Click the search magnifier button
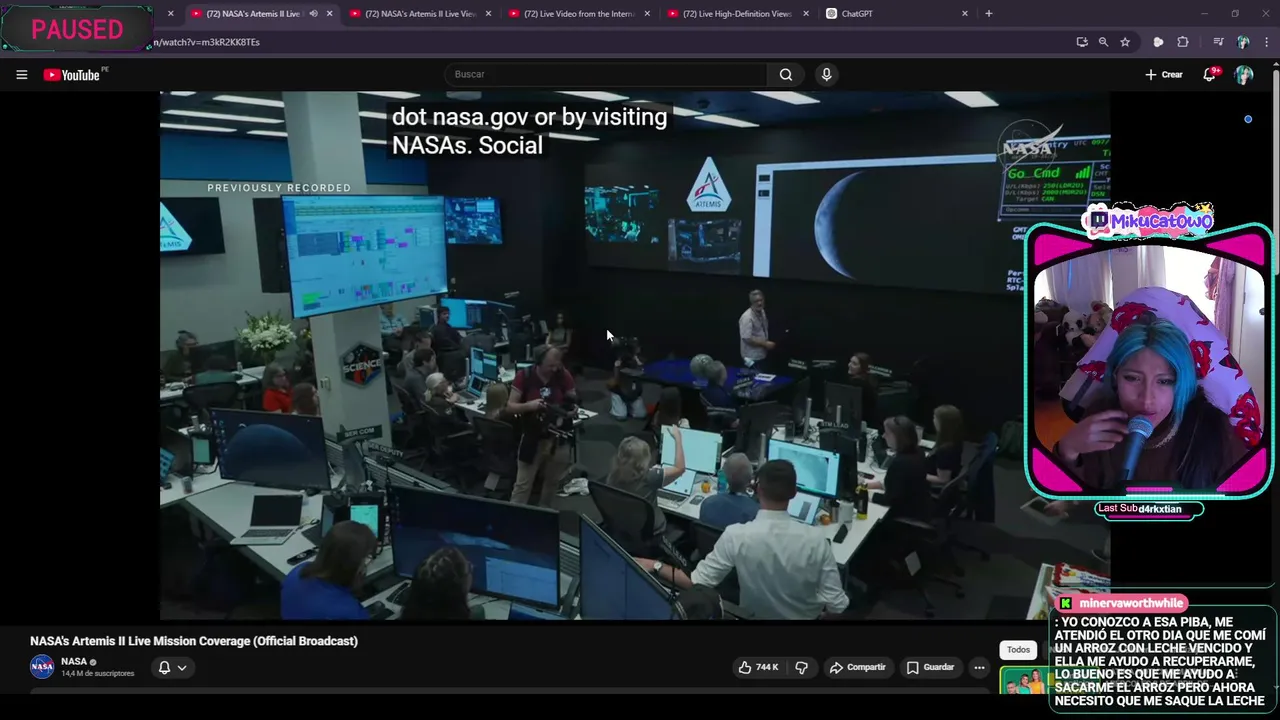The width and height of the screenshot is (1280, 720). [786, 75]
